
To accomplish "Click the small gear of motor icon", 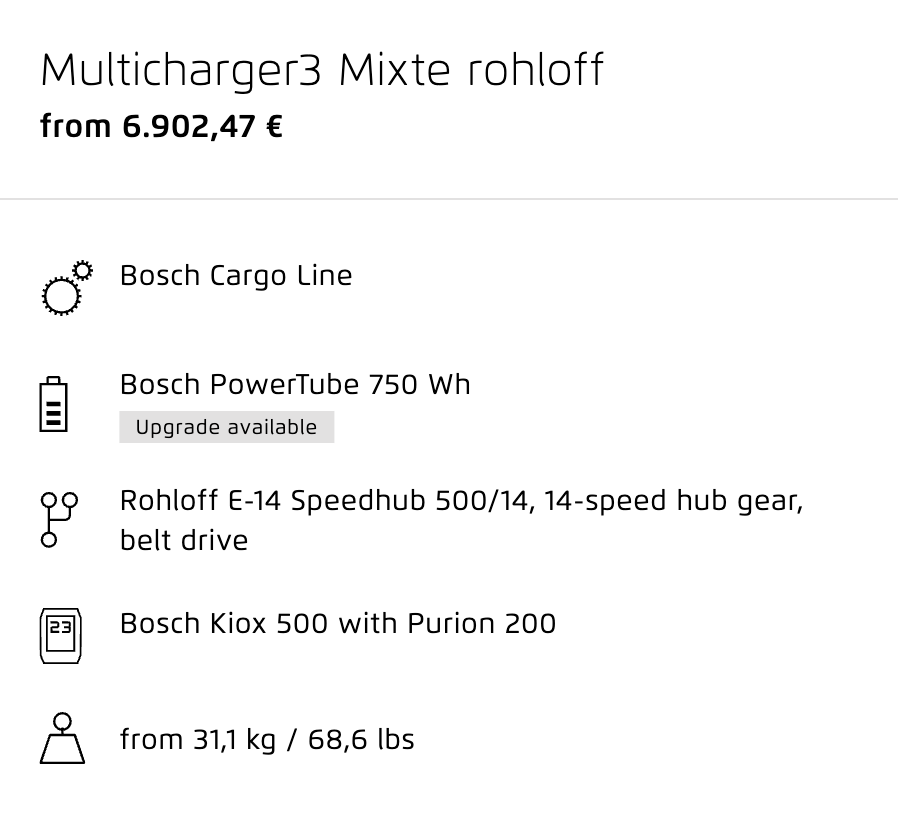I will point(83,270).
